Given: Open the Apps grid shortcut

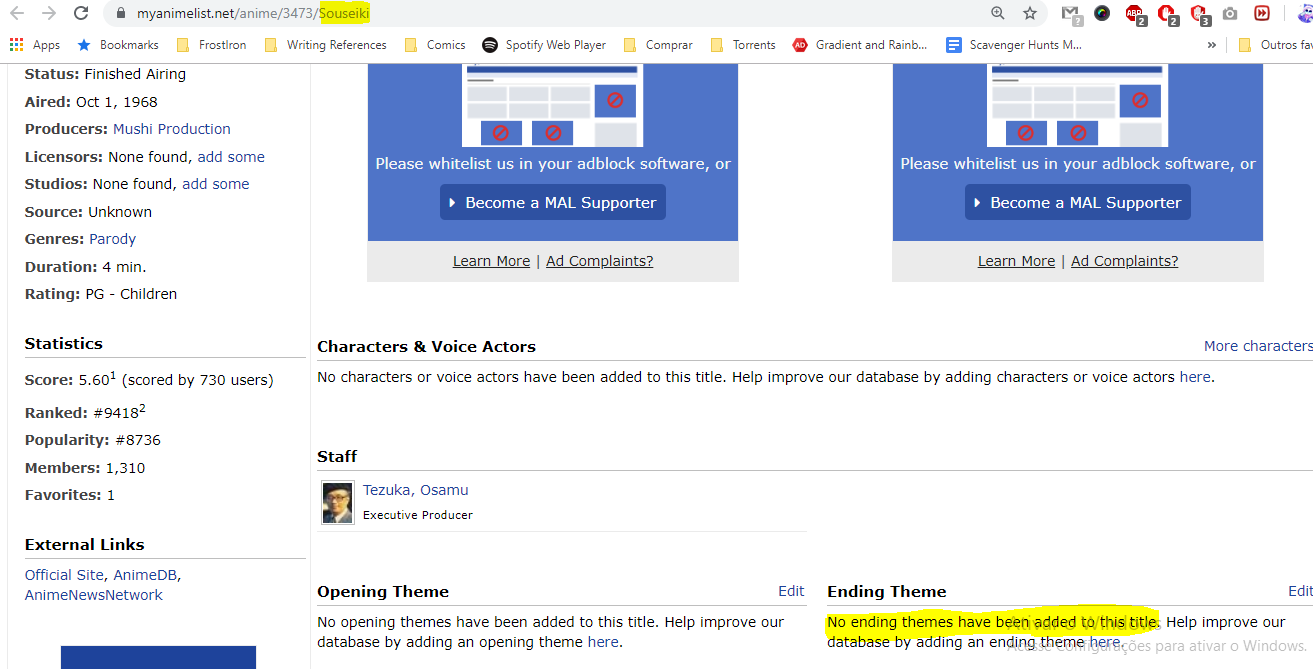Looking at the screenshot, I should (x=35, y=45).
